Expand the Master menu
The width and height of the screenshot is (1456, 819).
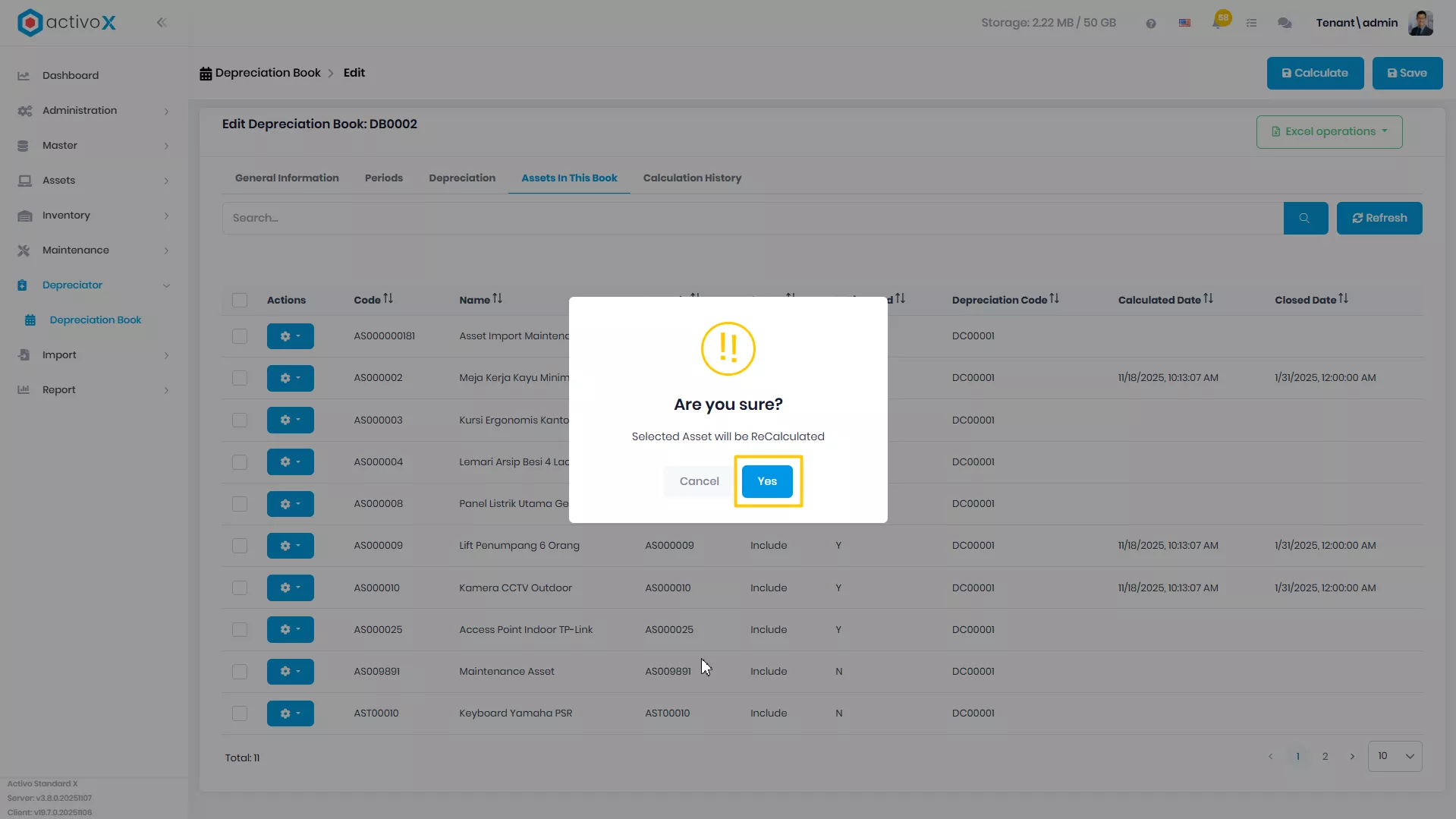pos(94,146)
